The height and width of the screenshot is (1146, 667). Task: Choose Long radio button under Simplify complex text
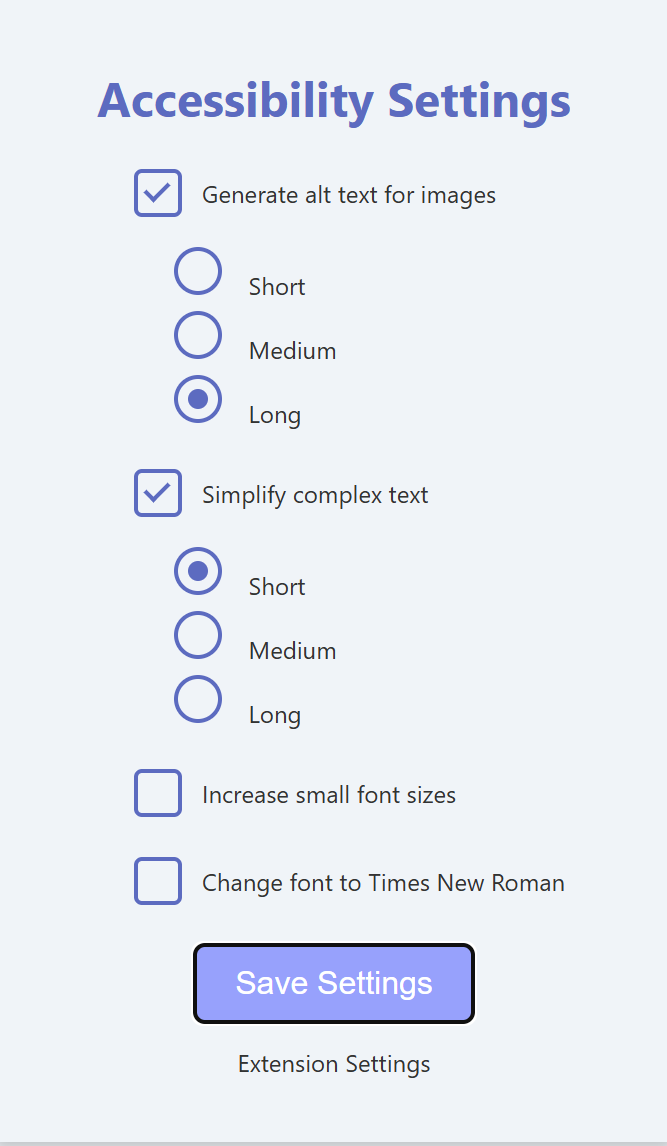[198, 699]
